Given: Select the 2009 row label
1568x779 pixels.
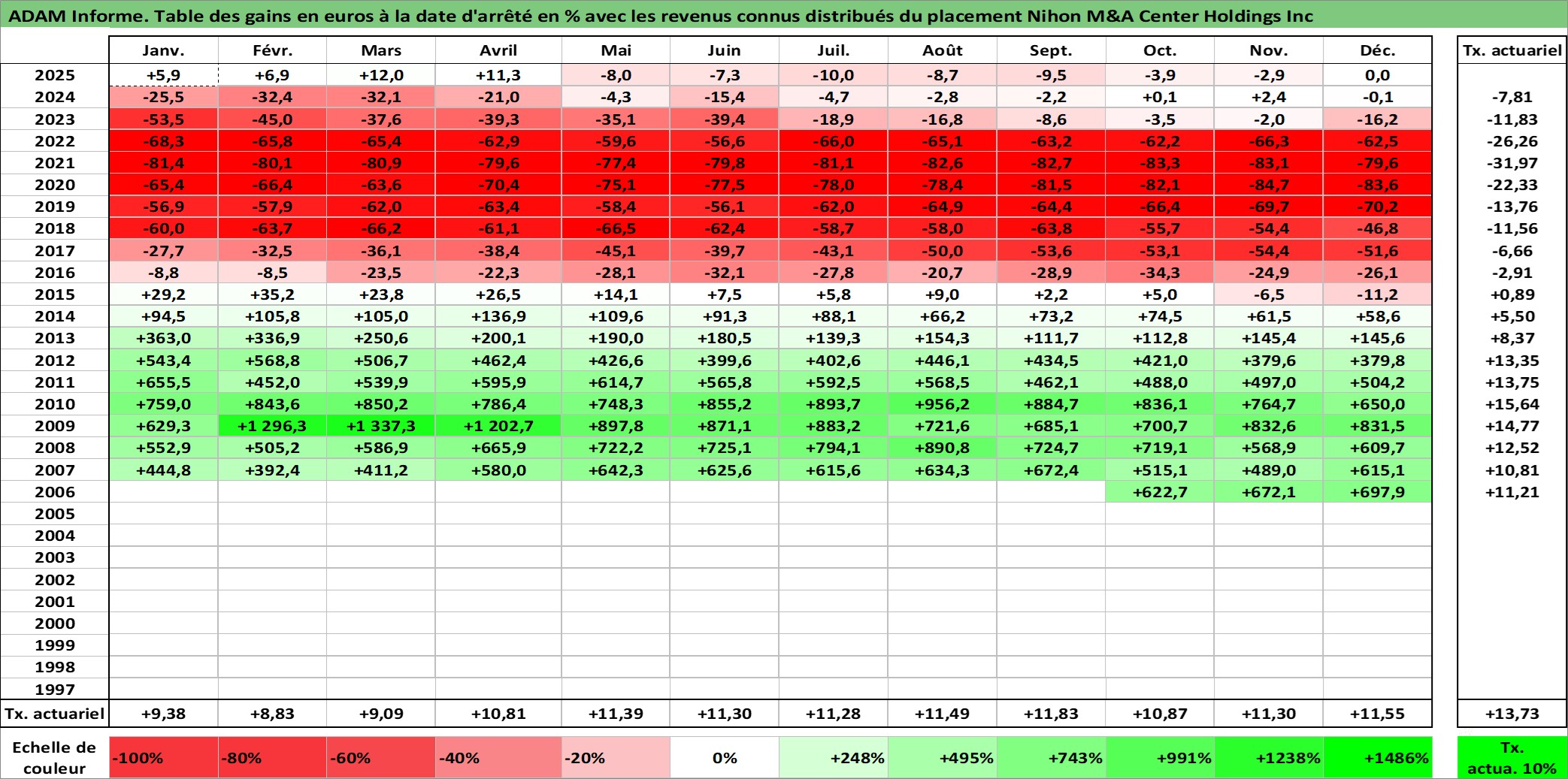Looking at the screenshot, I should (55, 426).
